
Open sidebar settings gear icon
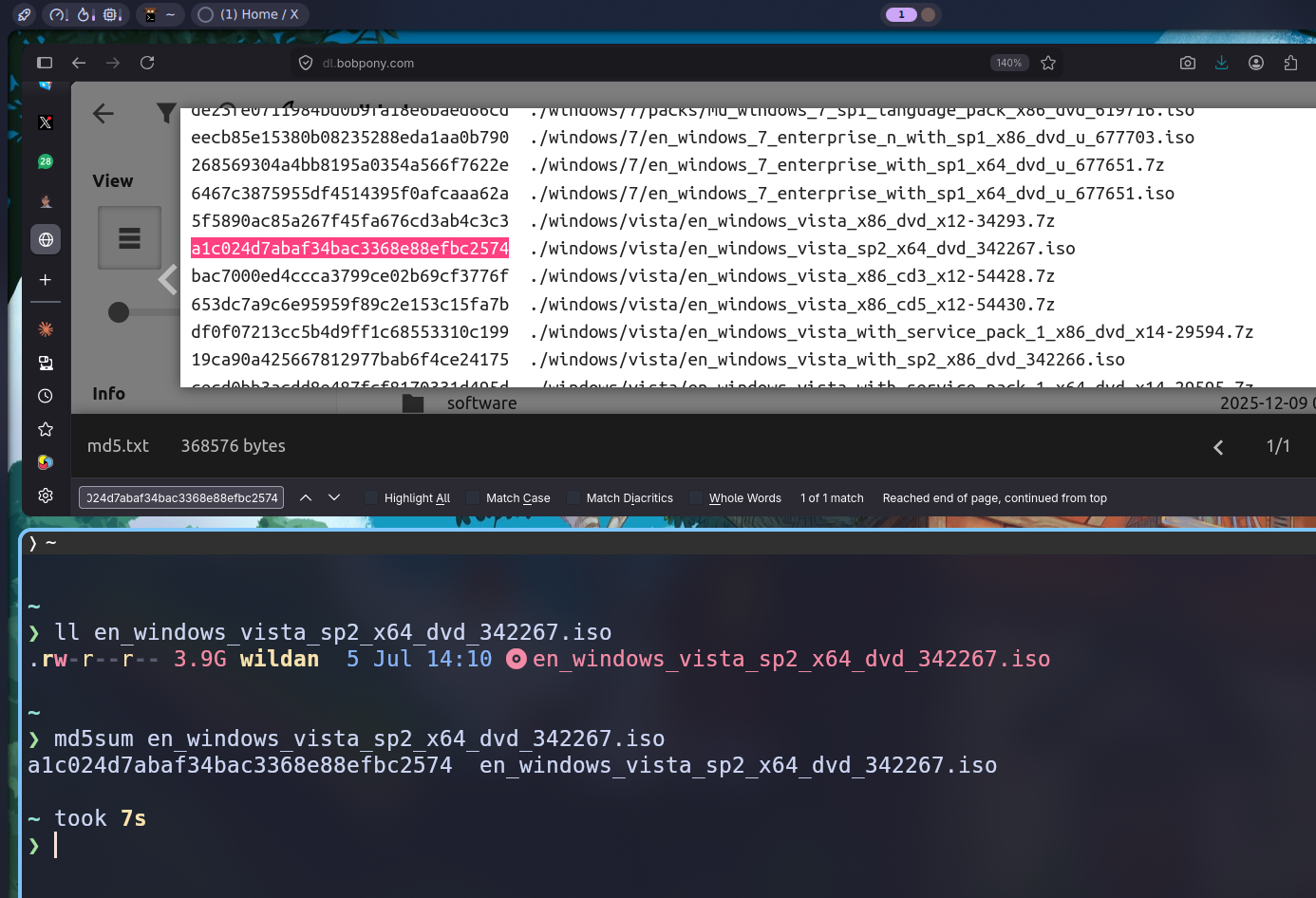[x=46, y=496]
